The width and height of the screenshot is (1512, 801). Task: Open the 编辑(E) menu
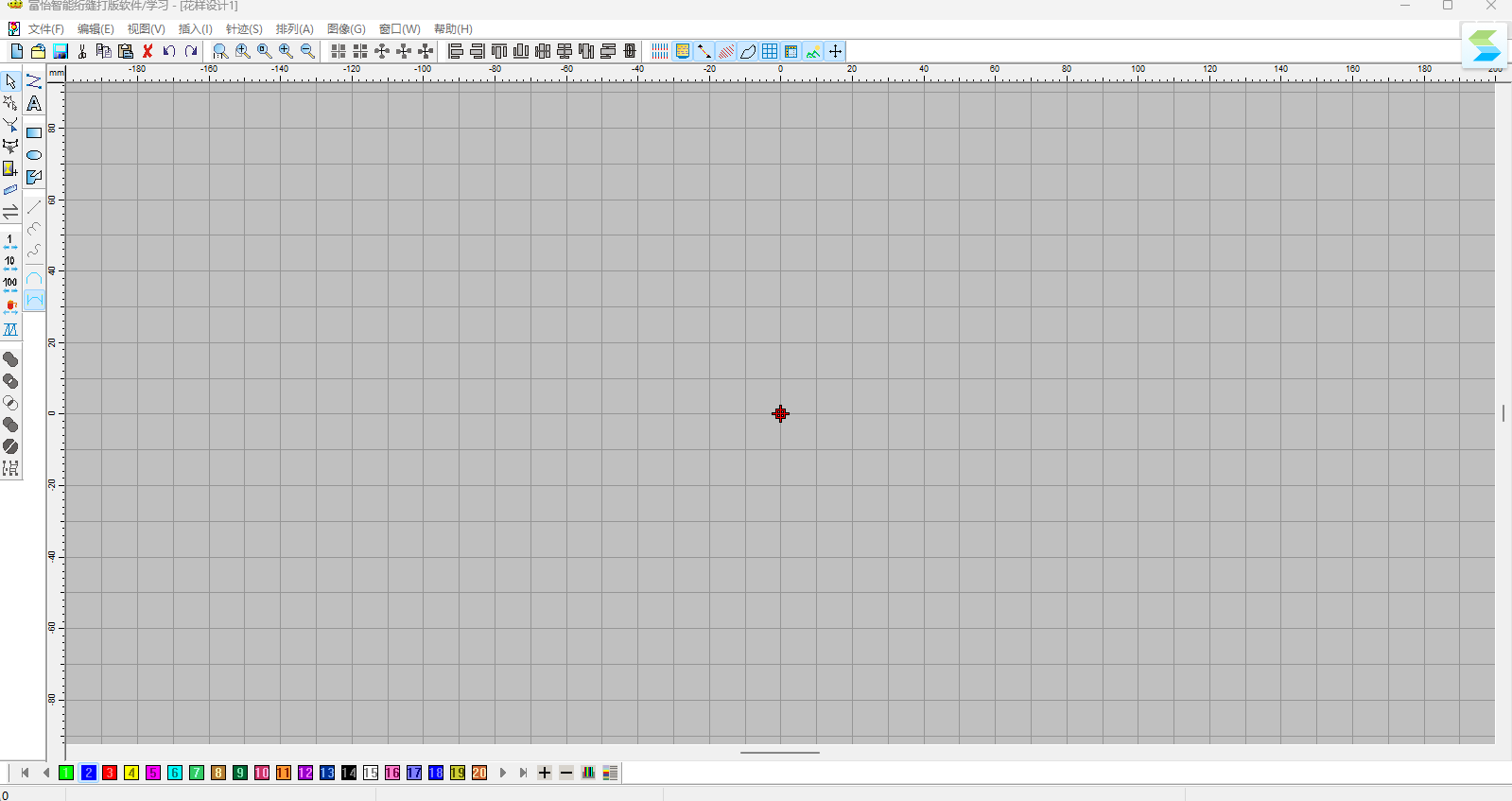[96, 29]
